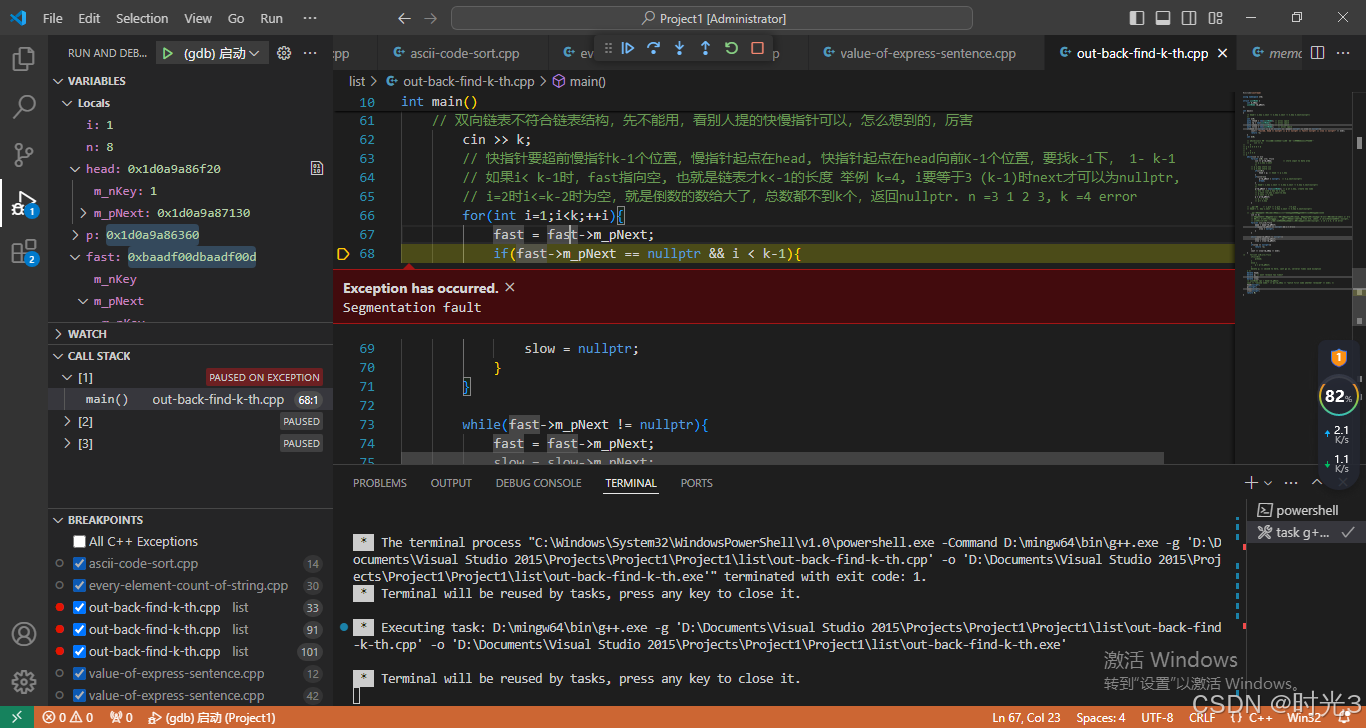Uncheck value-of-express-sentence.cpp breakpoint at line 12
The width and height of the screenshot is (1366, 728).
tap(79, 673)
